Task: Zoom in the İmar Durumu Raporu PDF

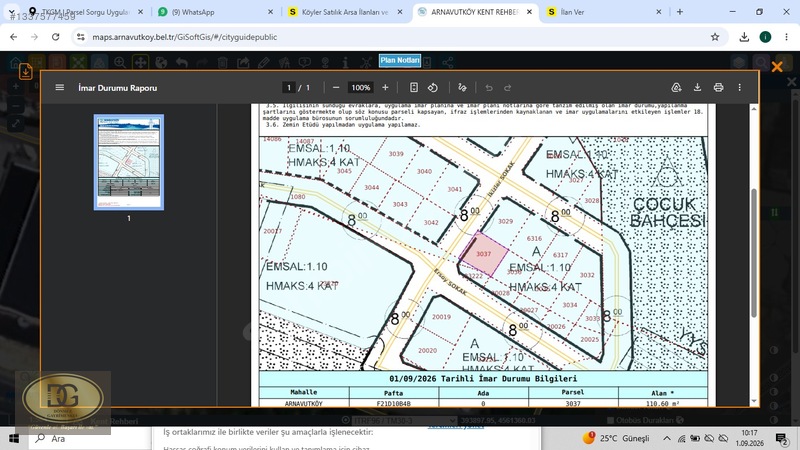Action: click(x=385, y=88)
